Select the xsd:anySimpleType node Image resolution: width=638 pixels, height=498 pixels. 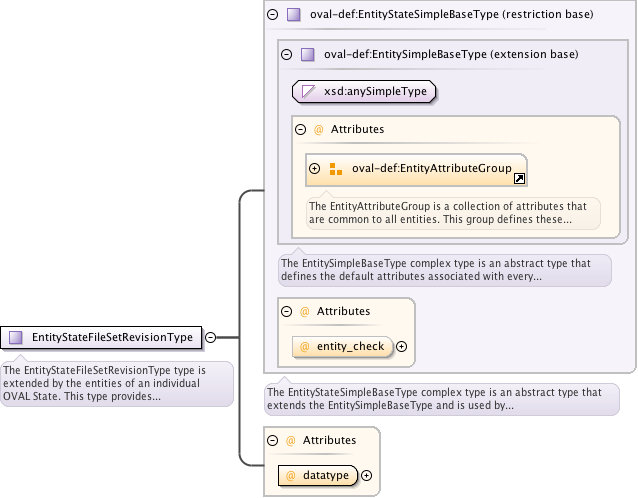374,92
